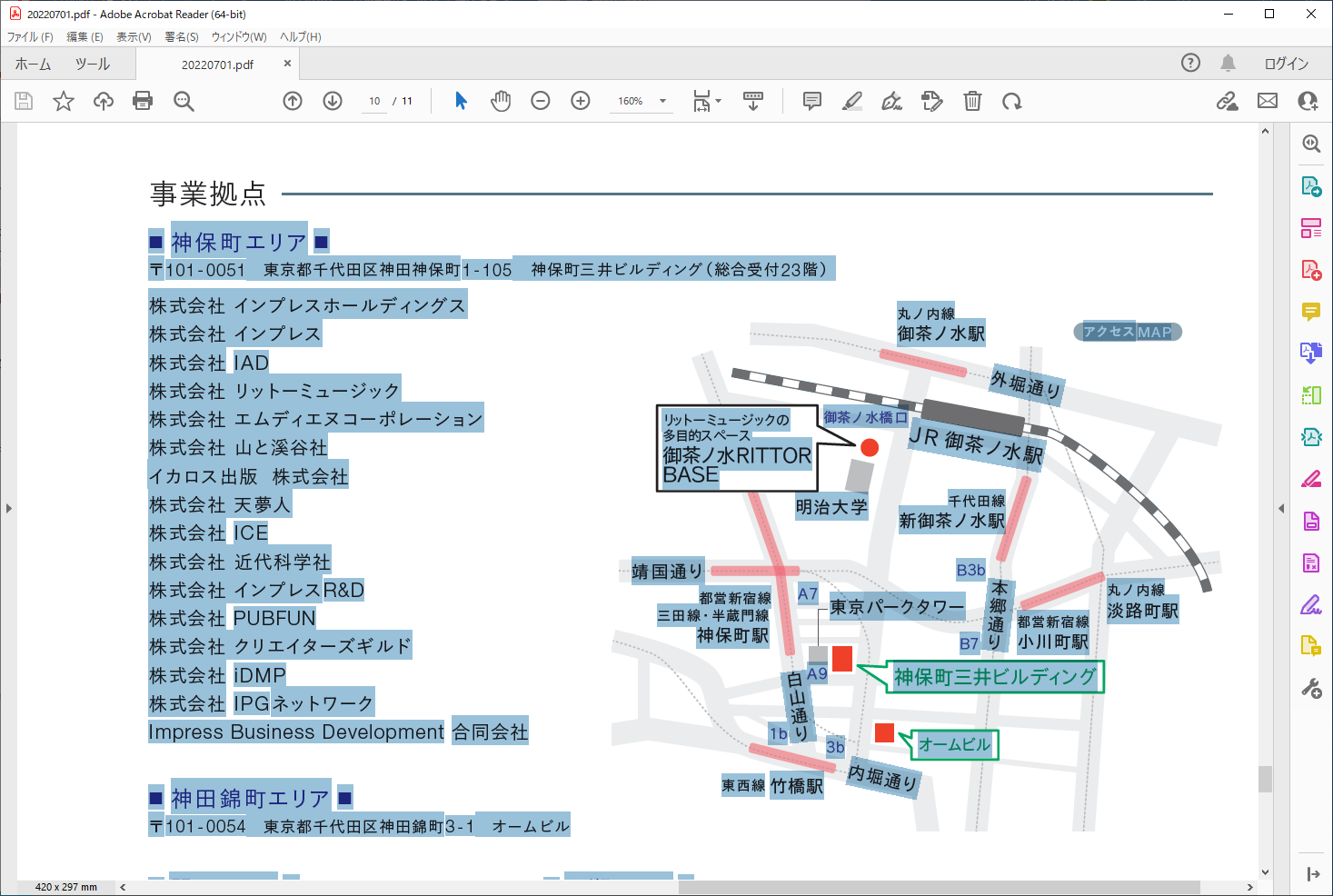1333x896 pixels.
Task: Switch to the ホーム tab
Action: click(x=33, y=64)
